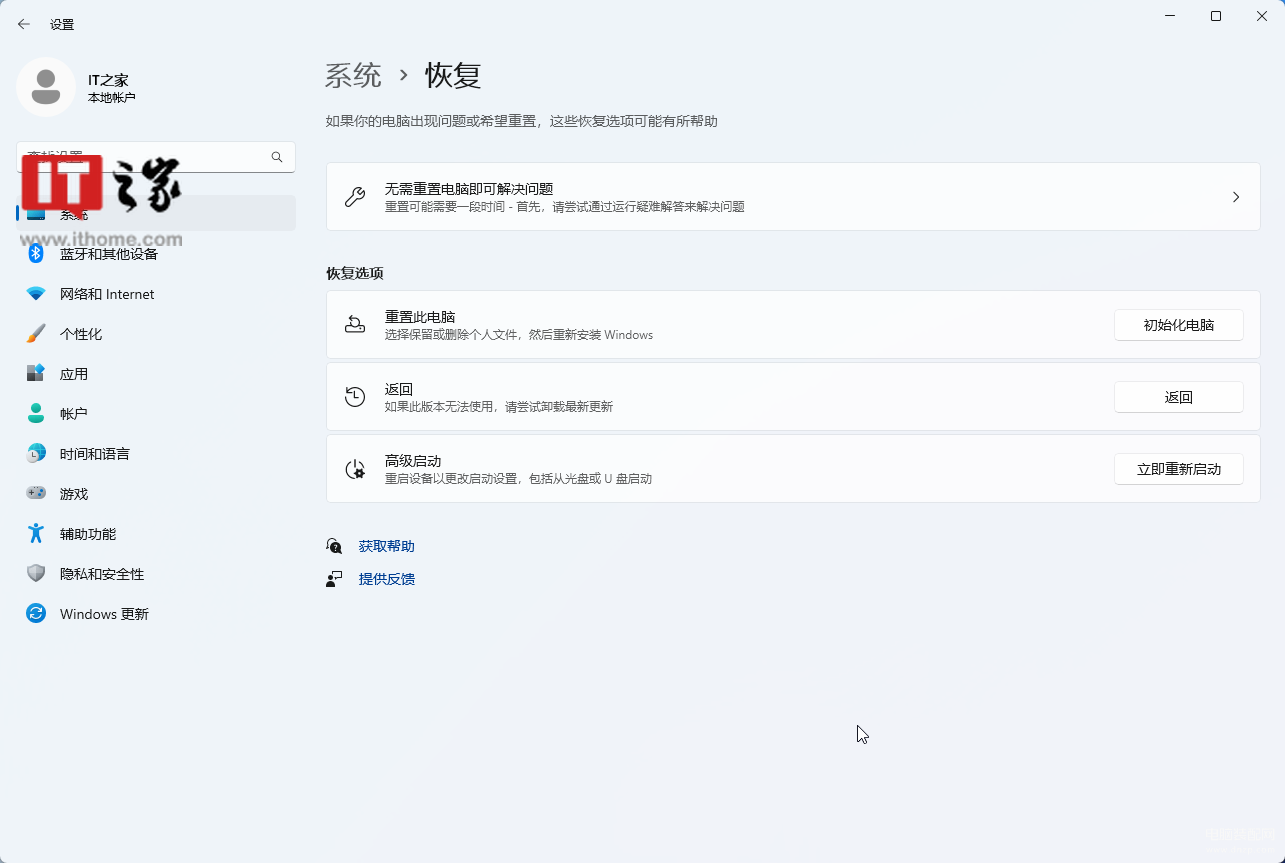Screen dimensions: 1285x863
Task: Click the 初始化电脑 button
Action: click(1179, 325)
